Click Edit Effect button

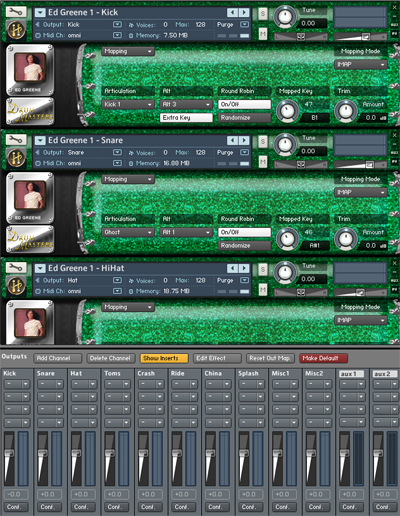pyautogui.click(x=217, y=358)
